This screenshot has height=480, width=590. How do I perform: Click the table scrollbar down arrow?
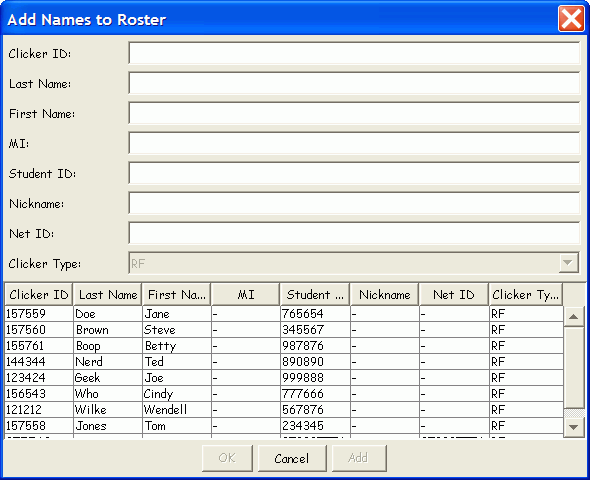[573, 427]
